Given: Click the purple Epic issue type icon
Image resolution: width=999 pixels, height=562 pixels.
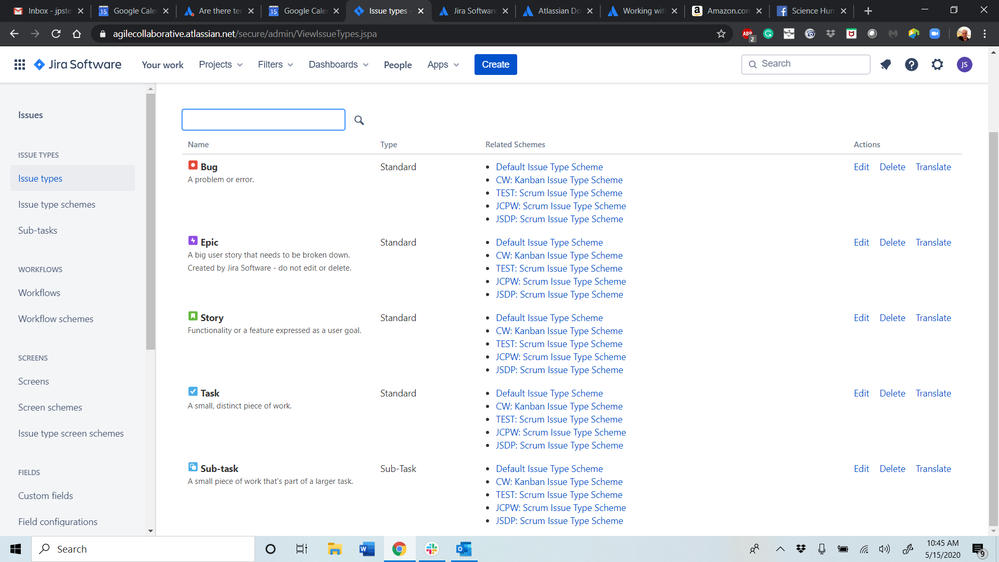Looking at the screenshot, I should [192, 241].
